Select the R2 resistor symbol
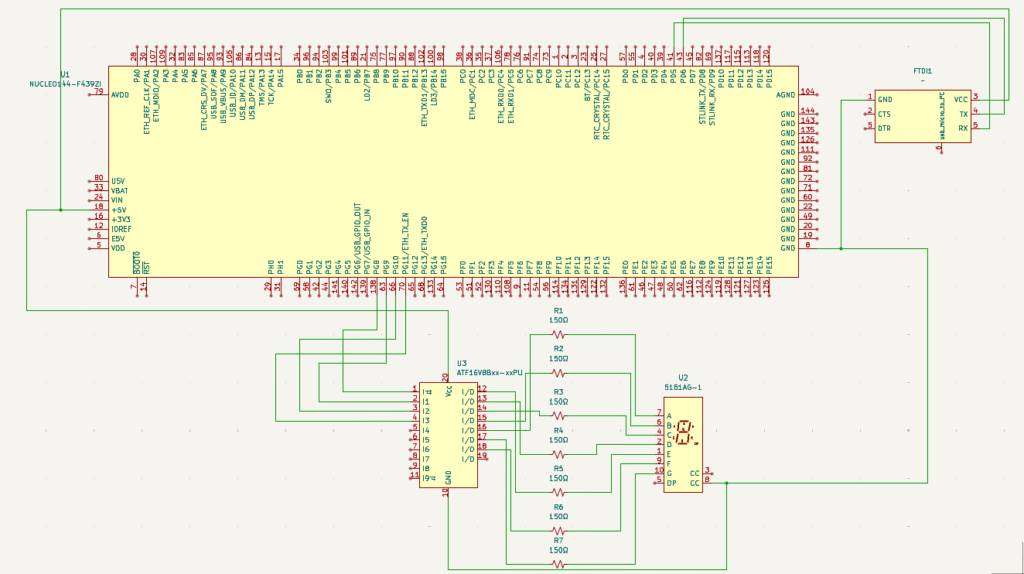This screenshot has height=574, width=1024. pyautogui.click(x=559, y=371)
